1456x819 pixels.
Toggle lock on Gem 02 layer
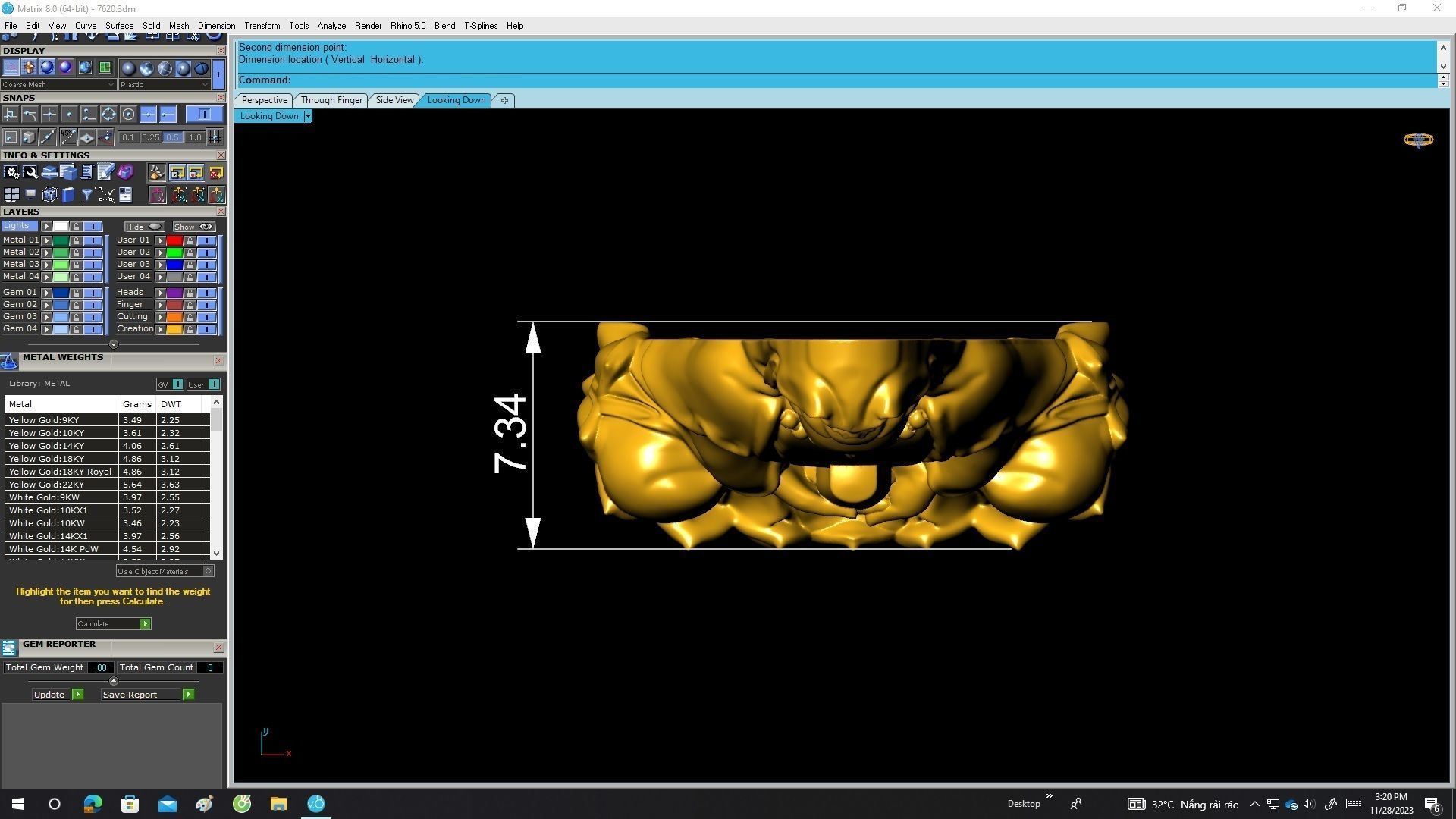click(76, 305)
